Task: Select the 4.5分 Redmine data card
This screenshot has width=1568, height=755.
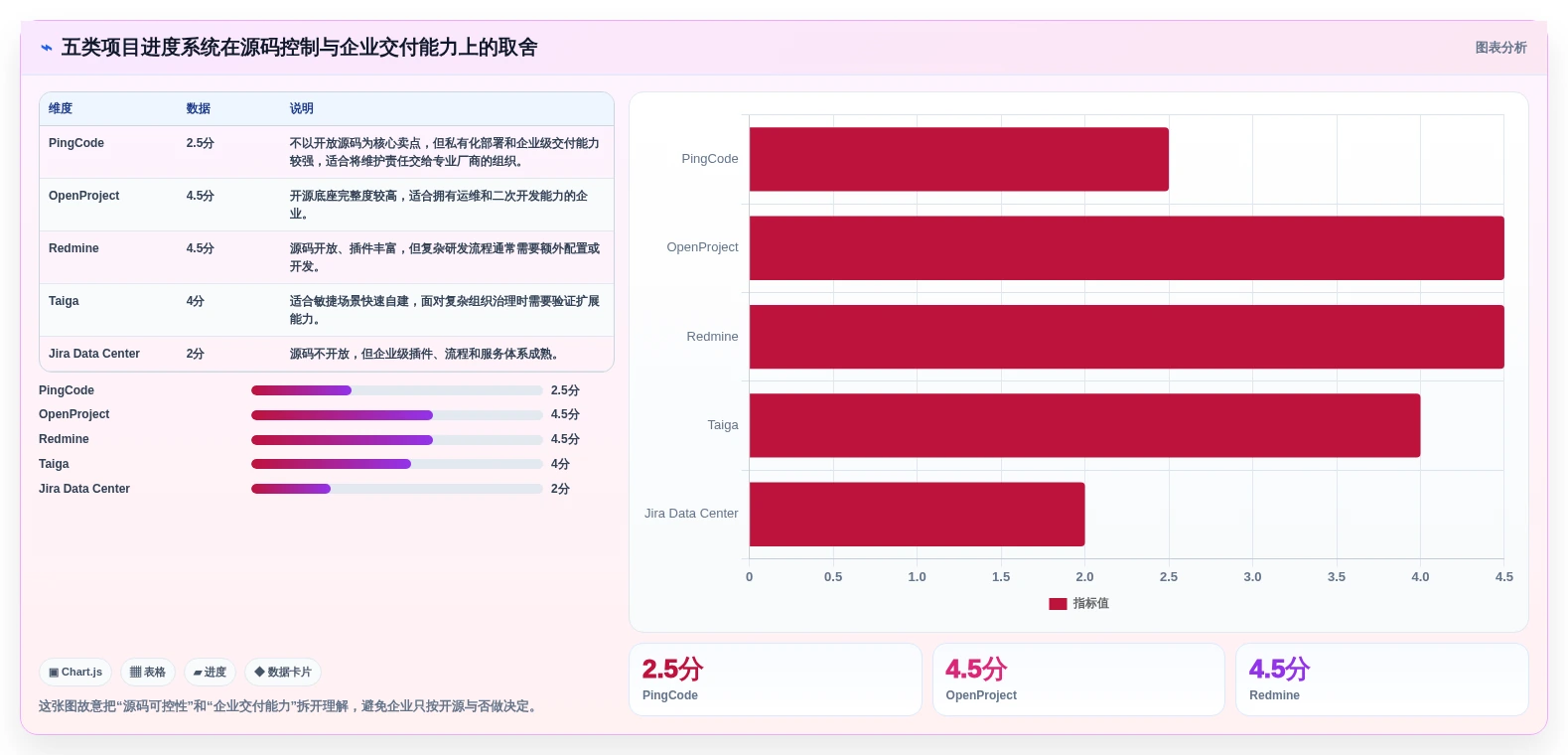Action: [1381, 679]
